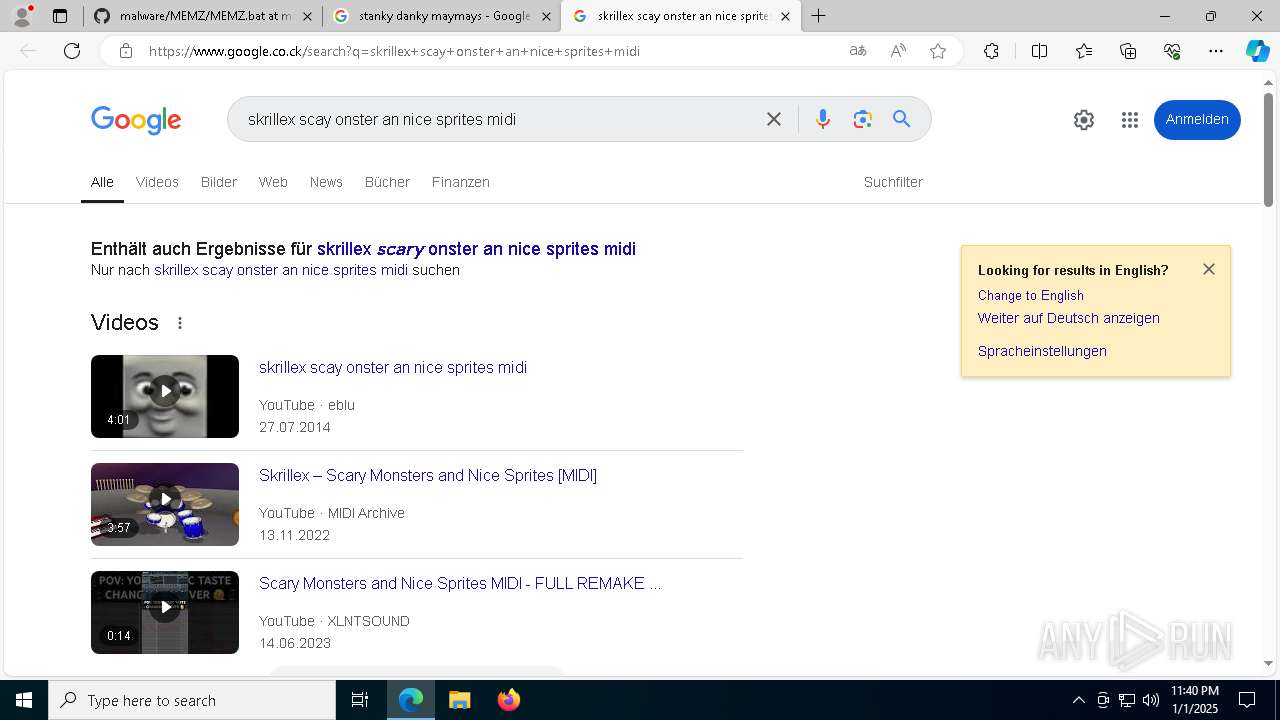The image size is (1280, 720).
Task: Click Weiter auf Deutsch anzeigen
Action: click(1069, 318)
